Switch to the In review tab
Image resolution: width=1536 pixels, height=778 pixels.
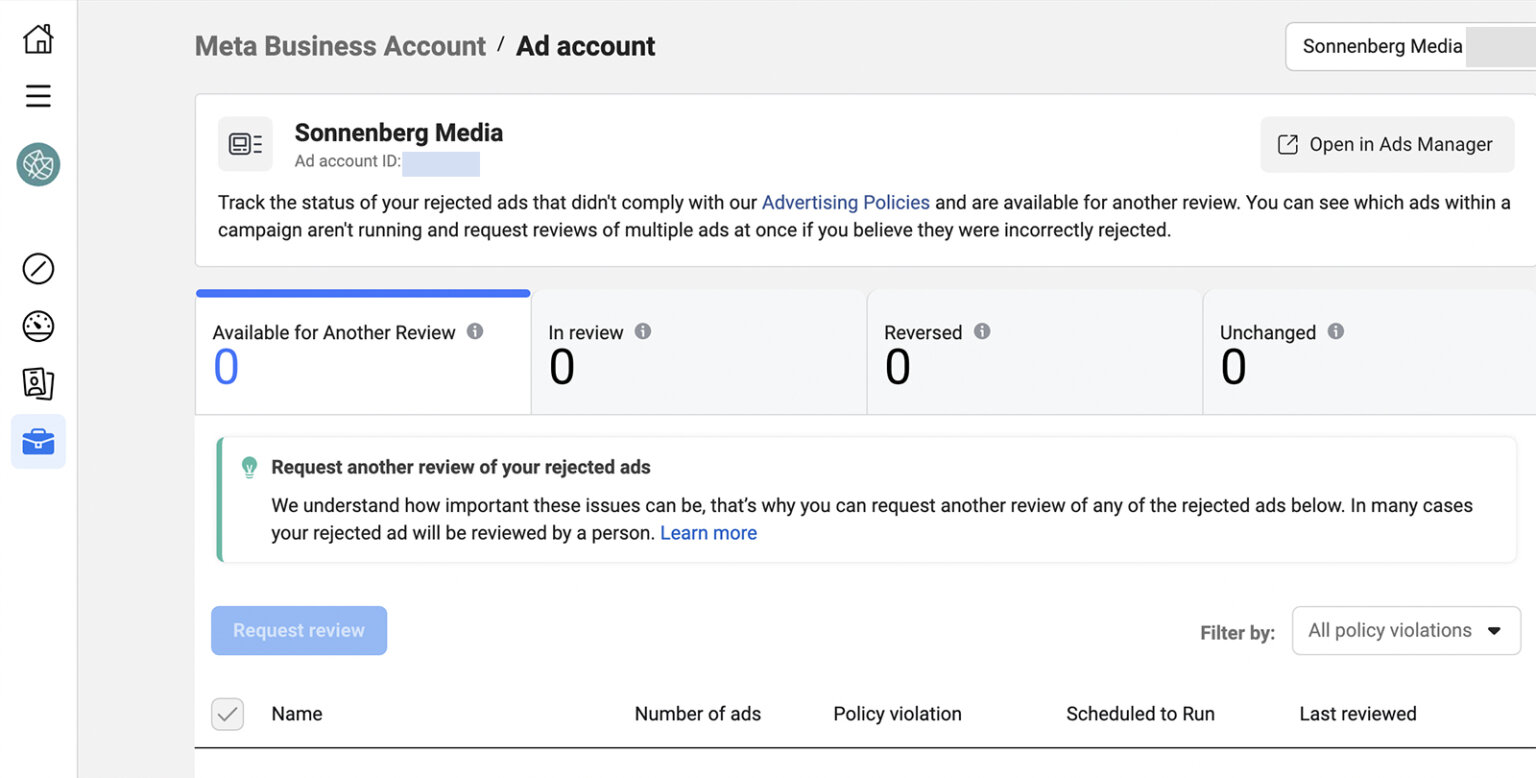[698, 352]
